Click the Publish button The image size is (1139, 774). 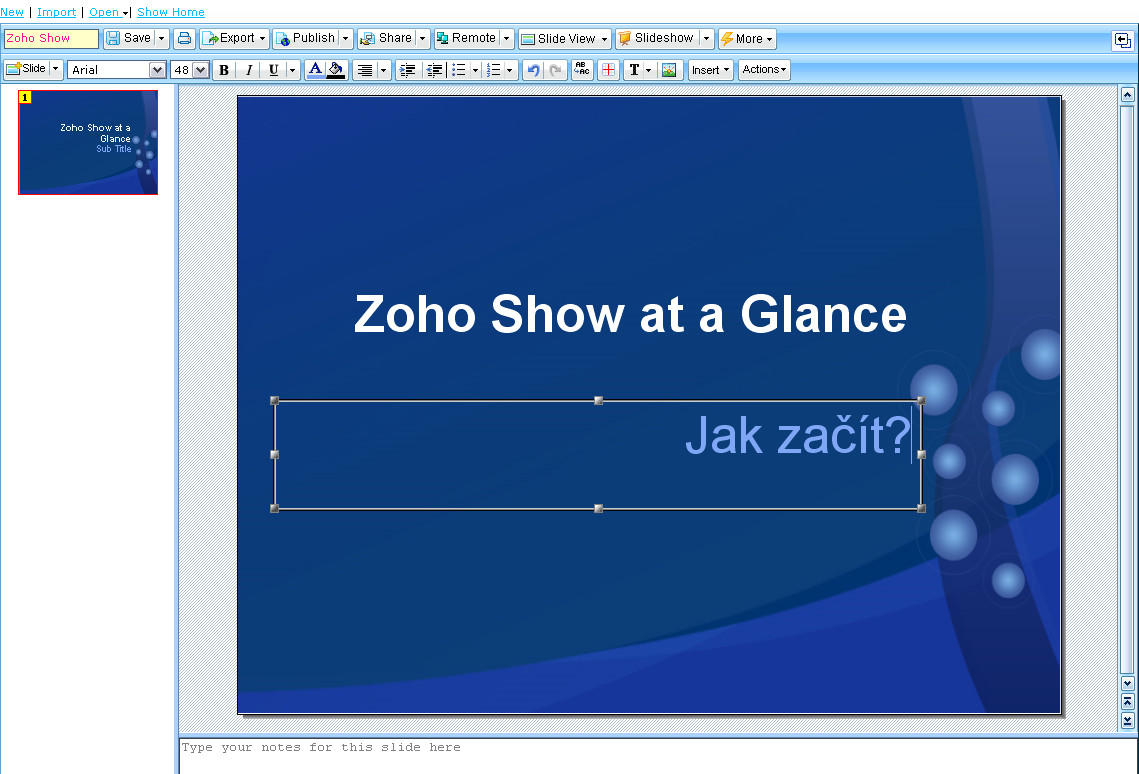(305, 38)
